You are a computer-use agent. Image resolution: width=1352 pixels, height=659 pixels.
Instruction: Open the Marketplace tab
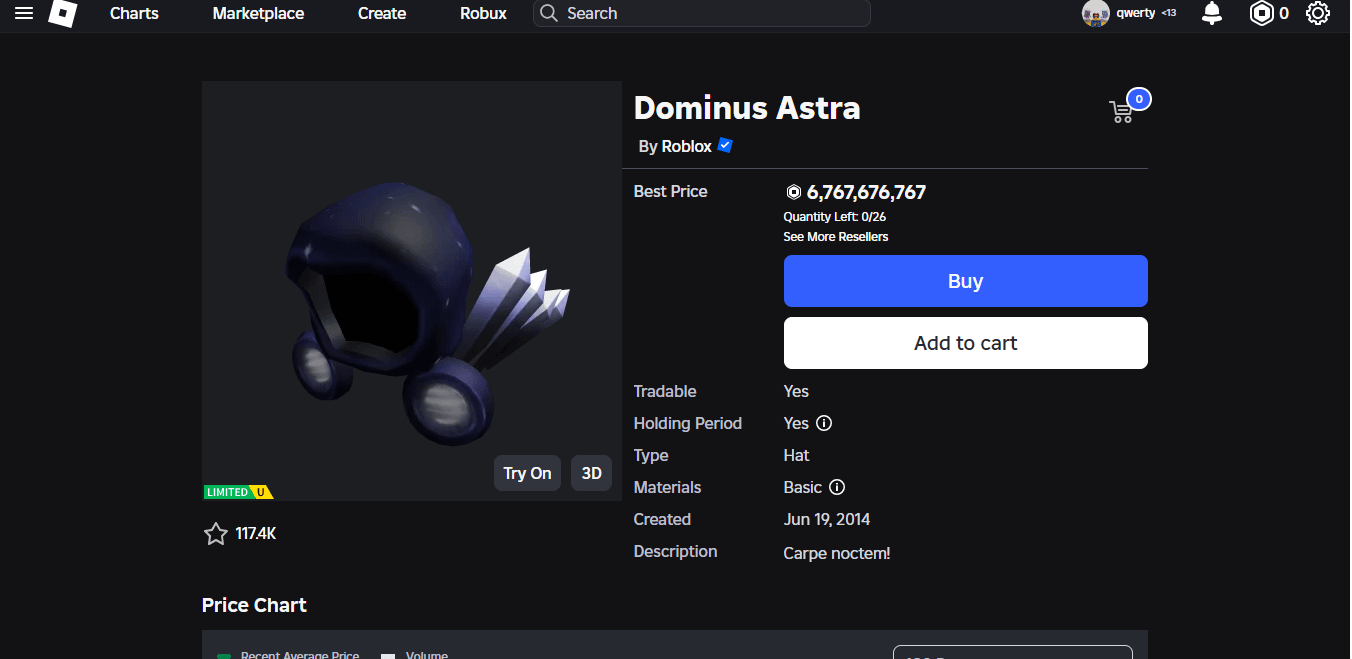[258, 13]
